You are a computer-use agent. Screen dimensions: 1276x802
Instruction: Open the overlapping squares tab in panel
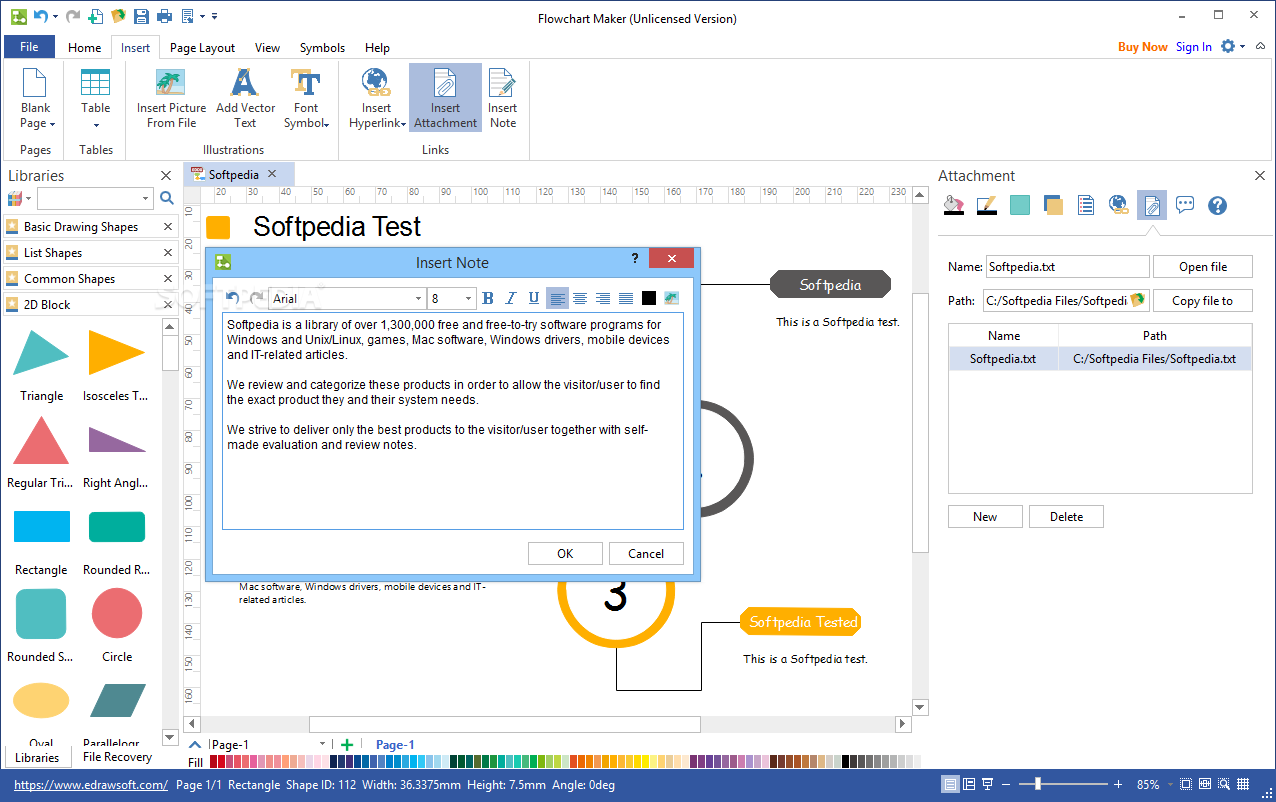coord(1052,206)
